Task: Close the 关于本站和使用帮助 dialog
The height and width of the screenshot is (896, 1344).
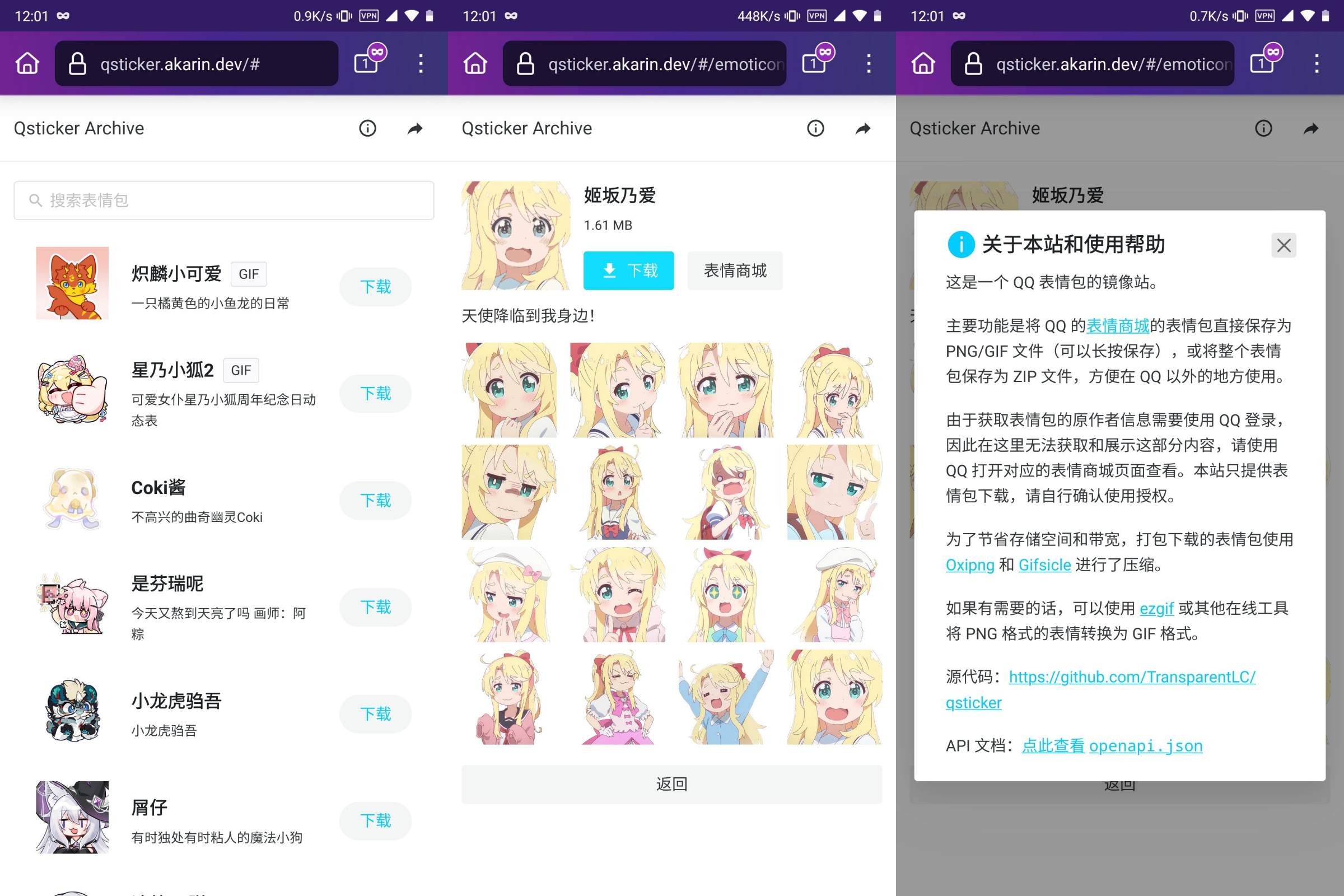Action: 1284,245
